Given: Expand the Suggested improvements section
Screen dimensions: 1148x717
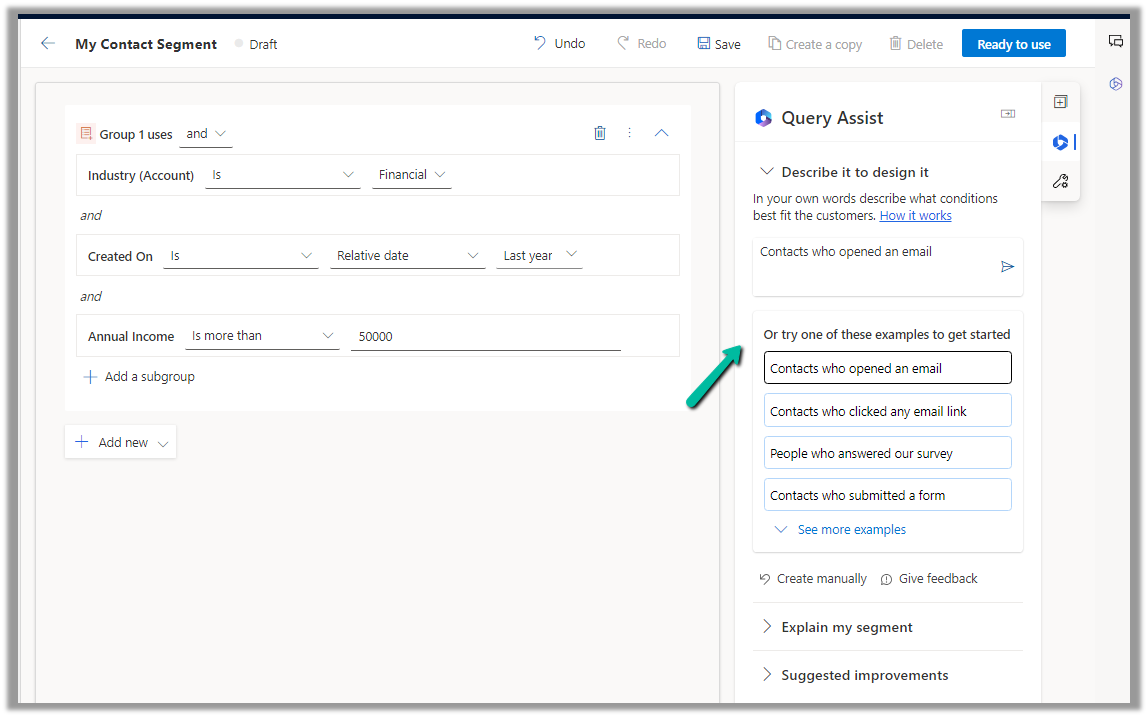Looking at the screenshot, I should point(864,675).
